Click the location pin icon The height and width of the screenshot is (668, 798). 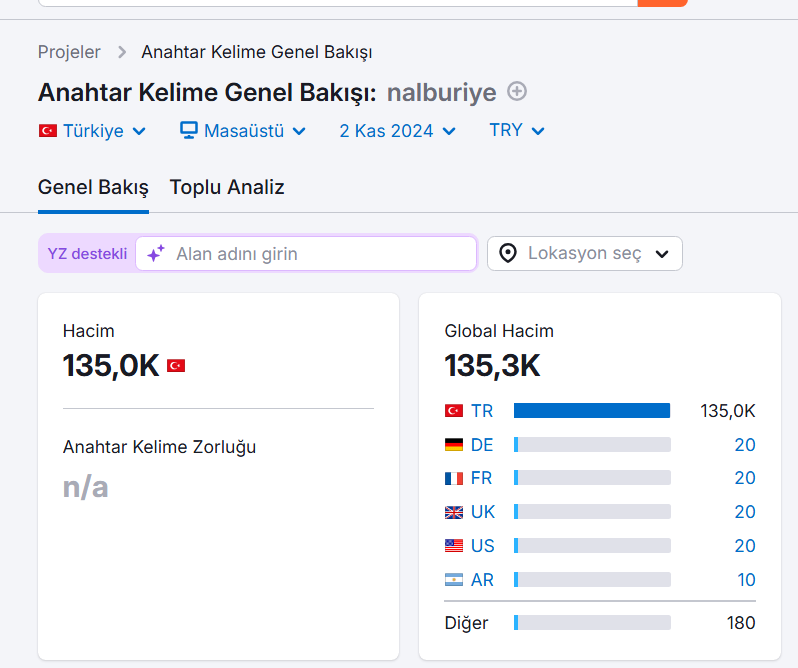tap(508, 253)
